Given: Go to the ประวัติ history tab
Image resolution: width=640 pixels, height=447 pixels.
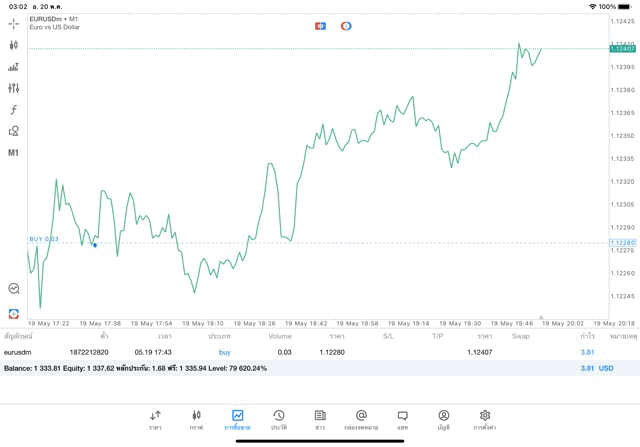Looking at the screenshot, I should pyautogui.click(x=278, y=419).
